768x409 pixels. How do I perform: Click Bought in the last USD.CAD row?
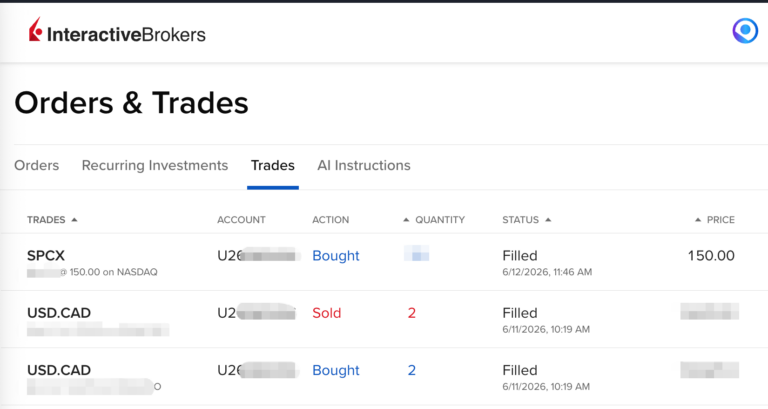pos(336,370)
